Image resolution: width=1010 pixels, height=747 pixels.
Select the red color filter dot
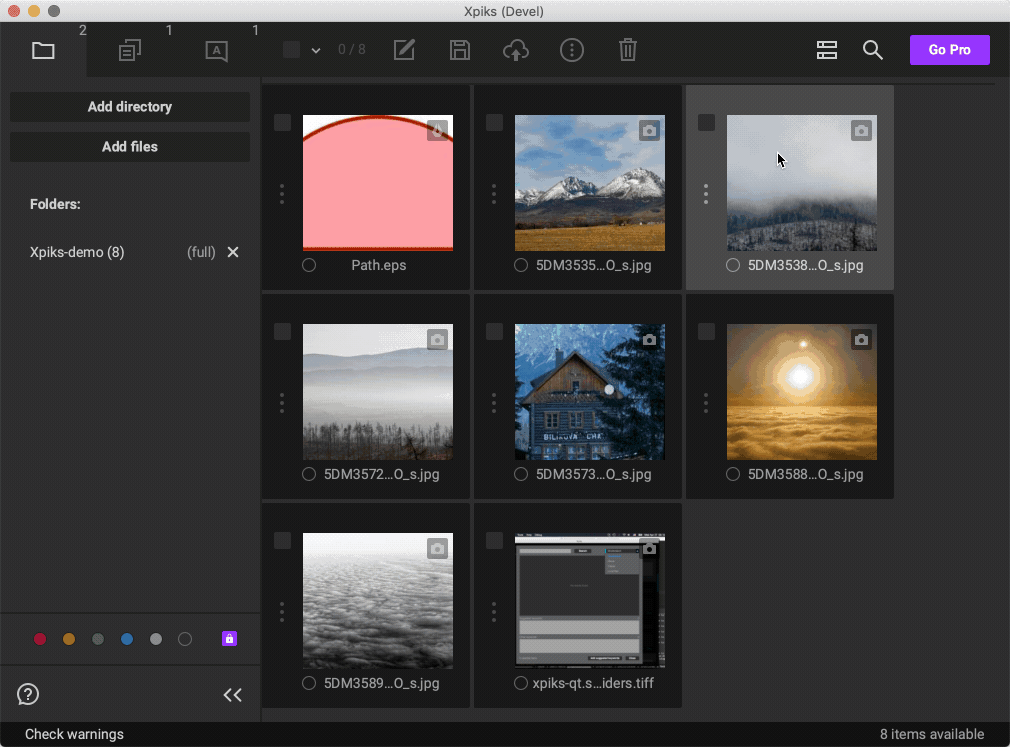(x=39, y=639)
